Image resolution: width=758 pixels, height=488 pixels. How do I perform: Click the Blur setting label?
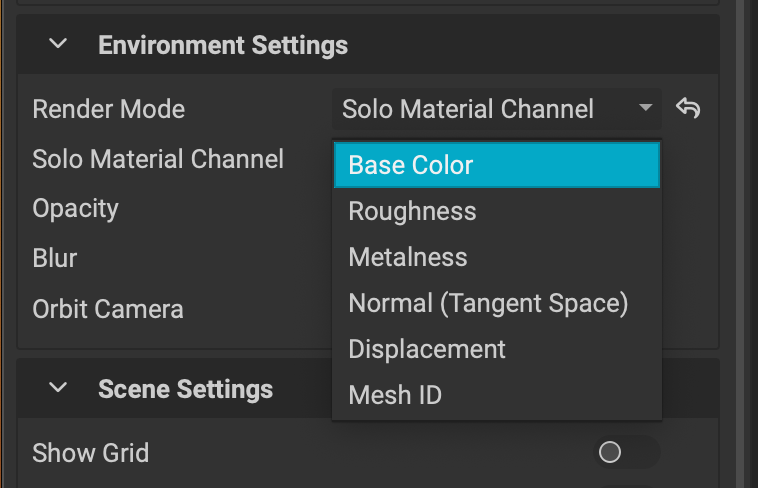point(54,258)
